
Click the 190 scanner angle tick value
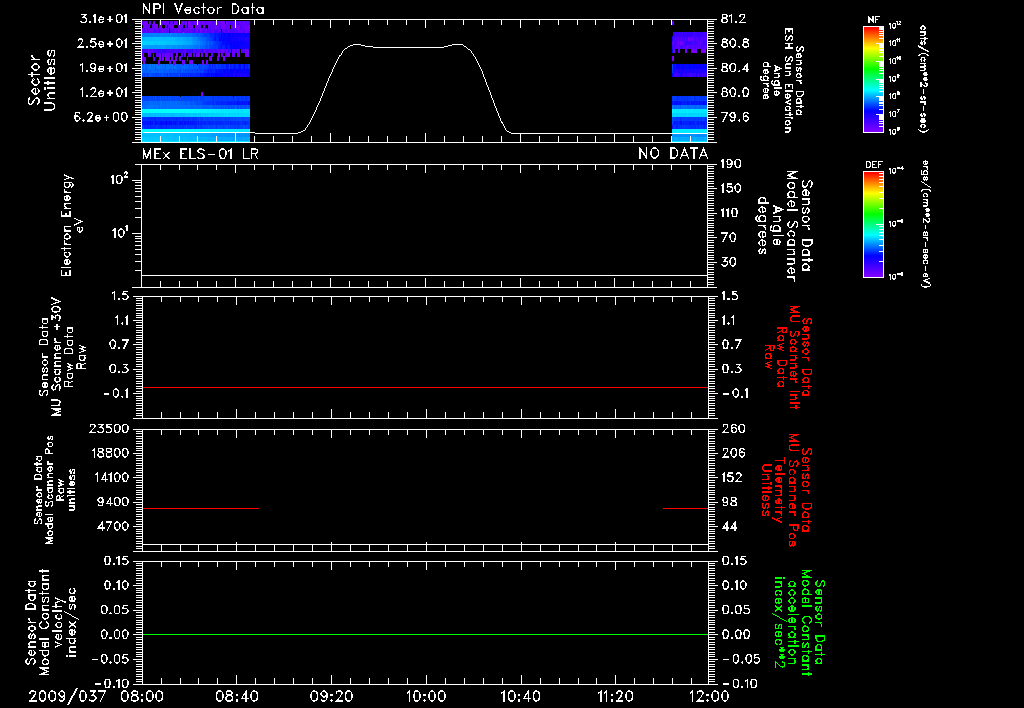click(731, 164)
